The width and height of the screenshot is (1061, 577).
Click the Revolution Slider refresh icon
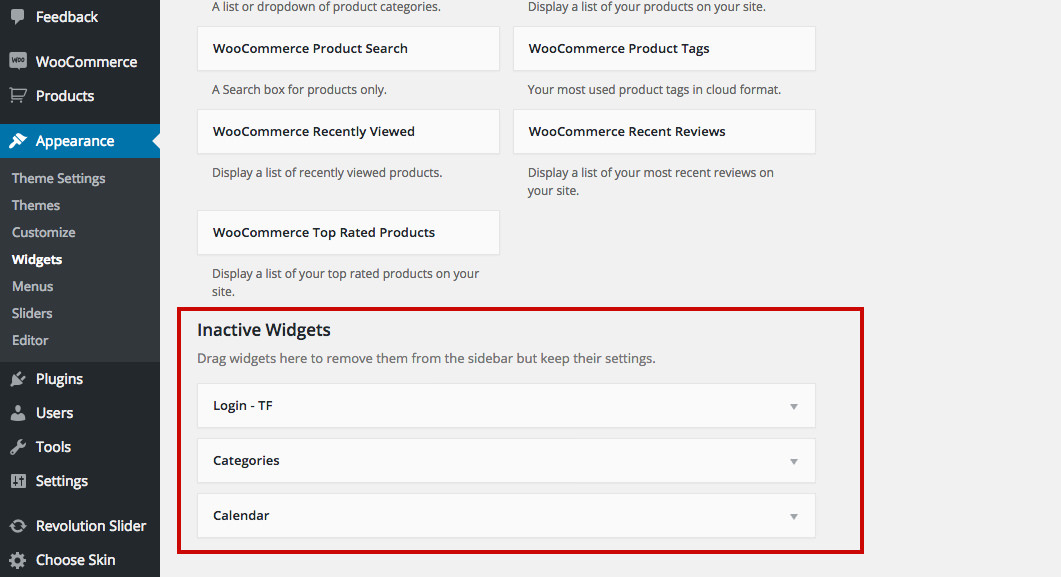[x=18, y=526]
